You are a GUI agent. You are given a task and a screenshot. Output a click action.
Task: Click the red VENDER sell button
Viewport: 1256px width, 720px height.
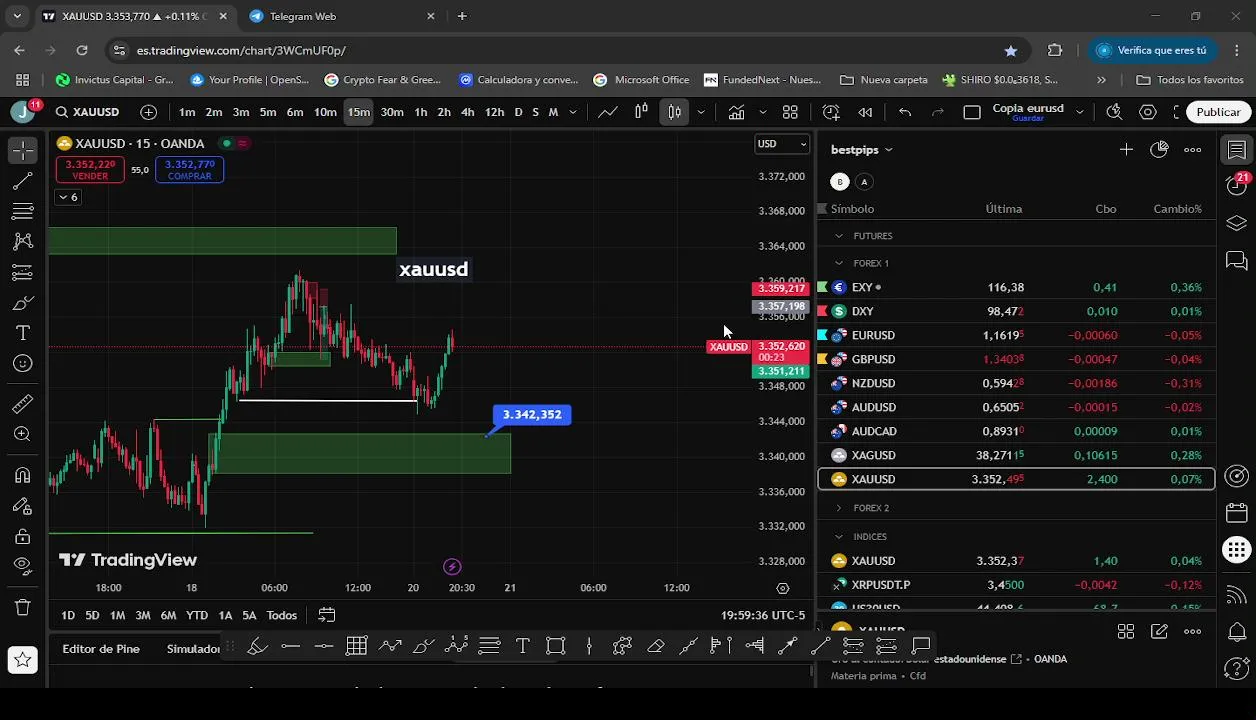click(90, 170)
